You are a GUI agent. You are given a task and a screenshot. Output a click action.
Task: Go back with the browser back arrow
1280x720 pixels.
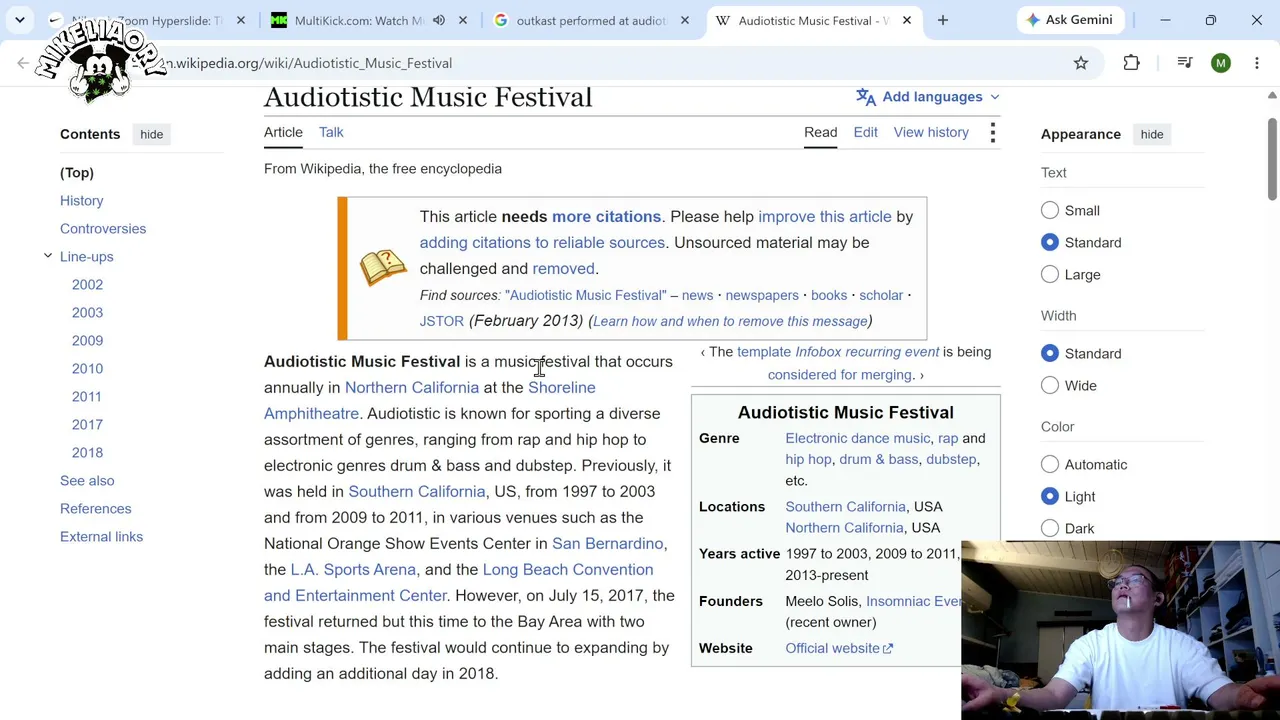[x=23, y=63]
